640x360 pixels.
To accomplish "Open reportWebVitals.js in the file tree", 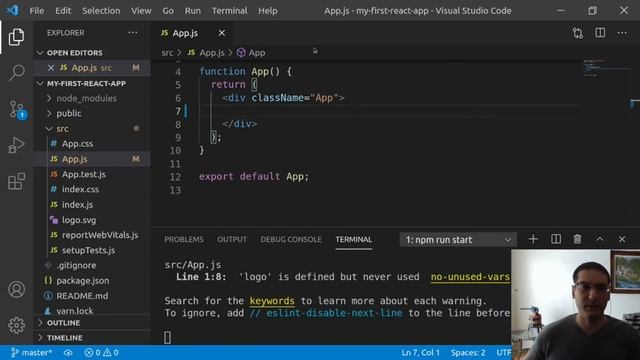I will [100, 235].
